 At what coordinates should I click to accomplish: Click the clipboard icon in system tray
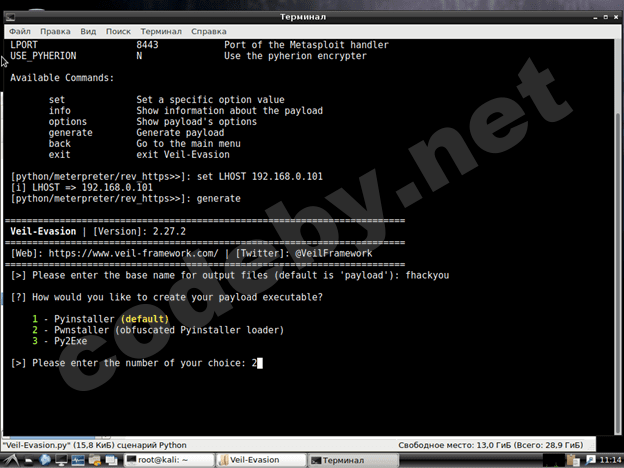[573, 460]
